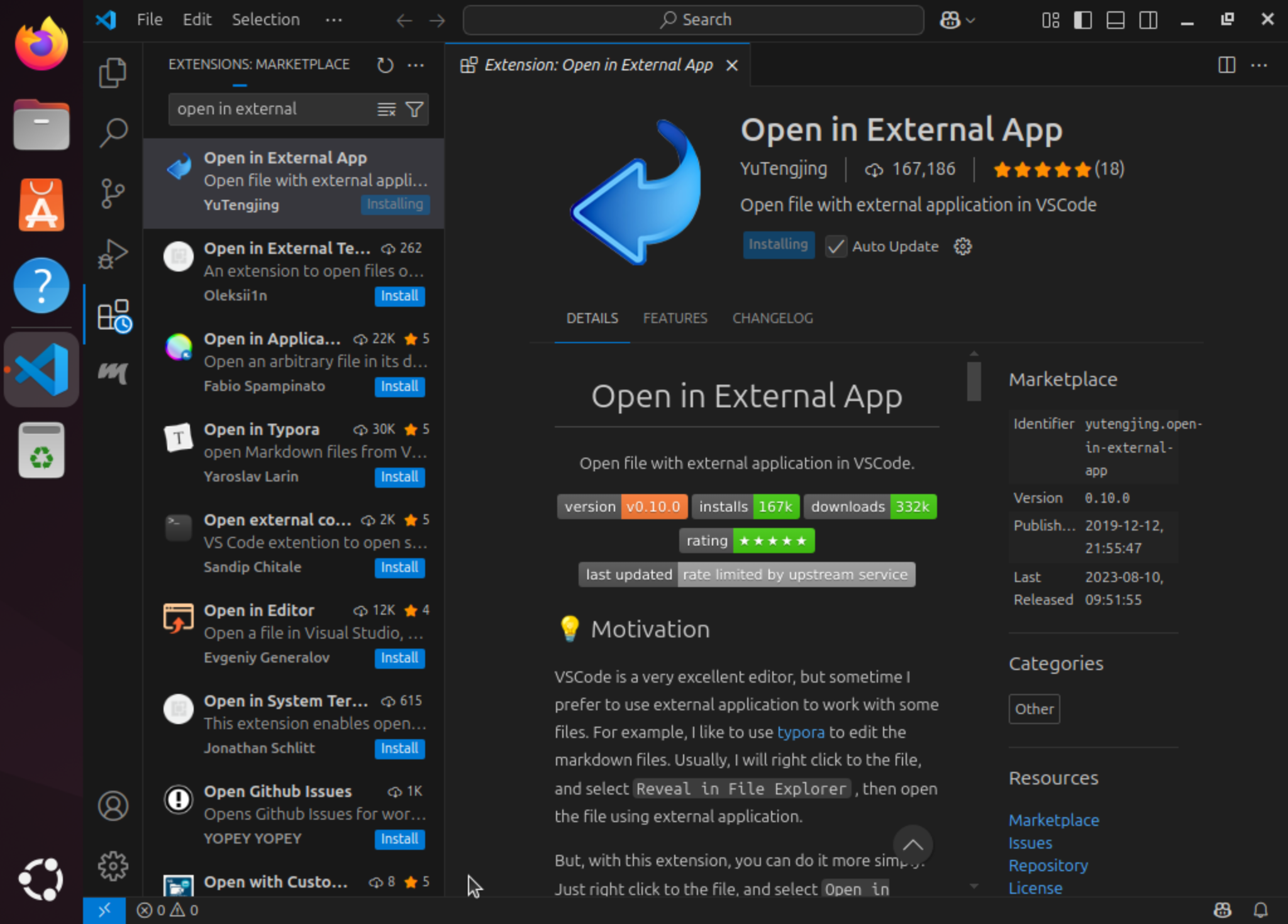Screen dimensions: 1288x924
Task: Open the Marp extension icon in activity bar
Action: tap(113, 373)
